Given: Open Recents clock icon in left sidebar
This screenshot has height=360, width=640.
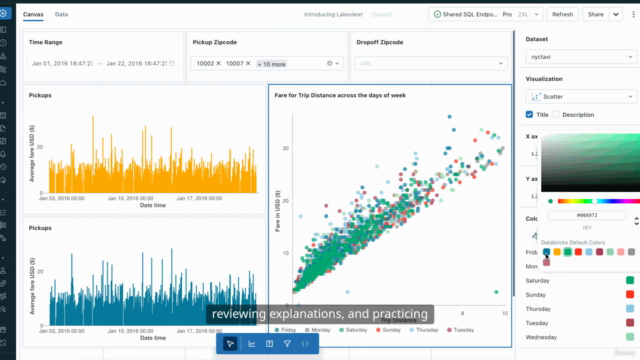Looking at the screenshot, I should (3, 43).
